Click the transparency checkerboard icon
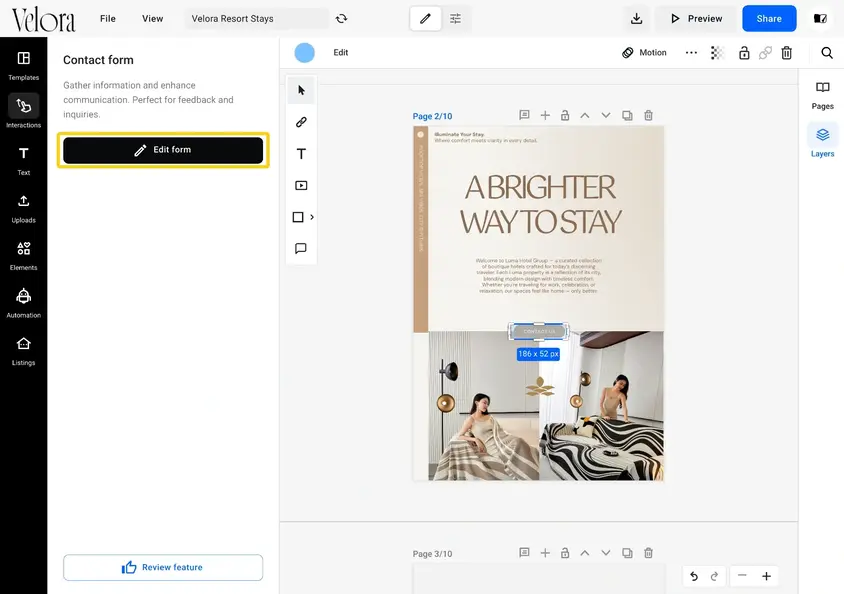Screen dimensions: 844x594 point(717,53)
